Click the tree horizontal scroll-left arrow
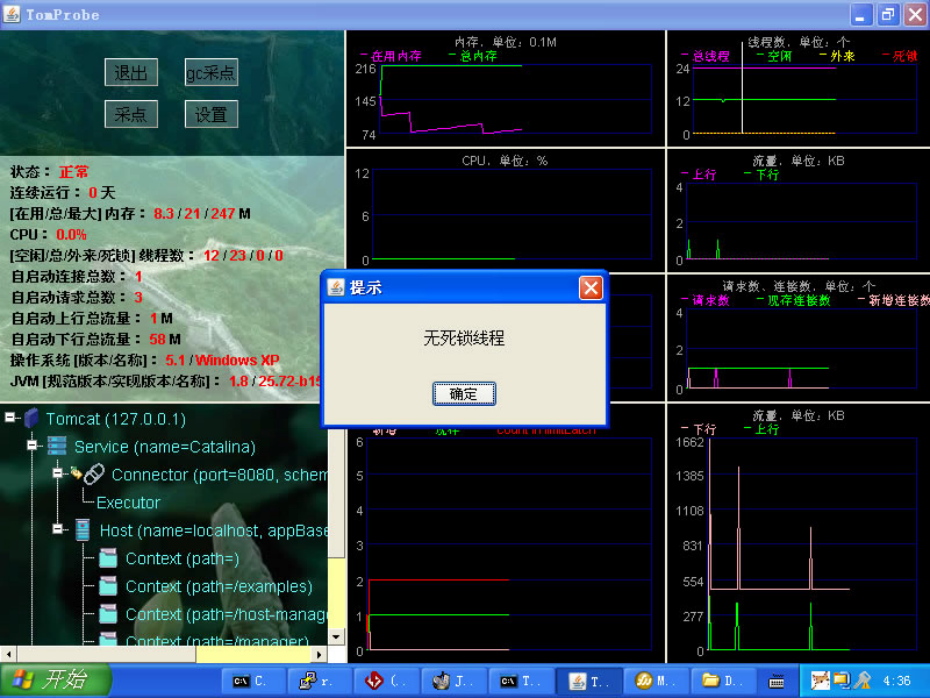The image size is (930, 698). 8,655
